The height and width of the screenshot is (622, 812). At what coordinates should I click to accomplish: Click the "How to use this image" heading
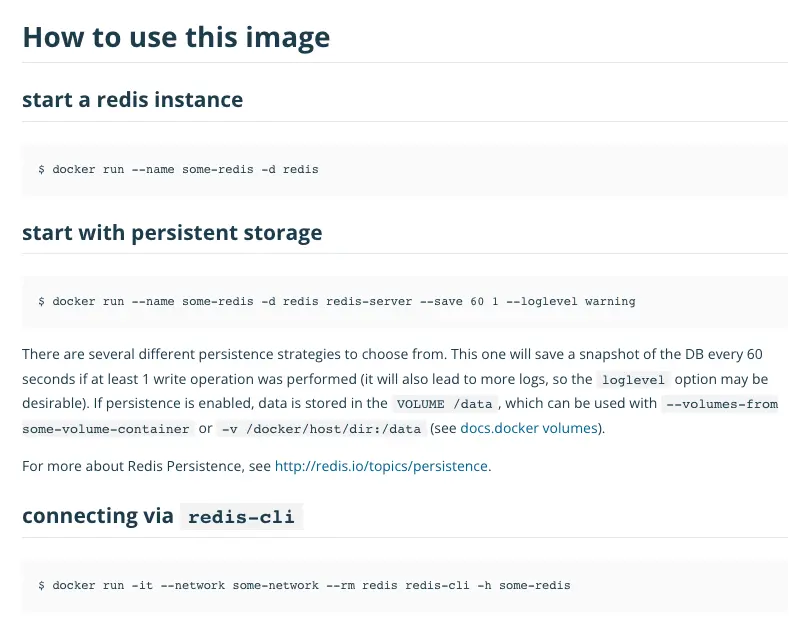coord(176,38)
